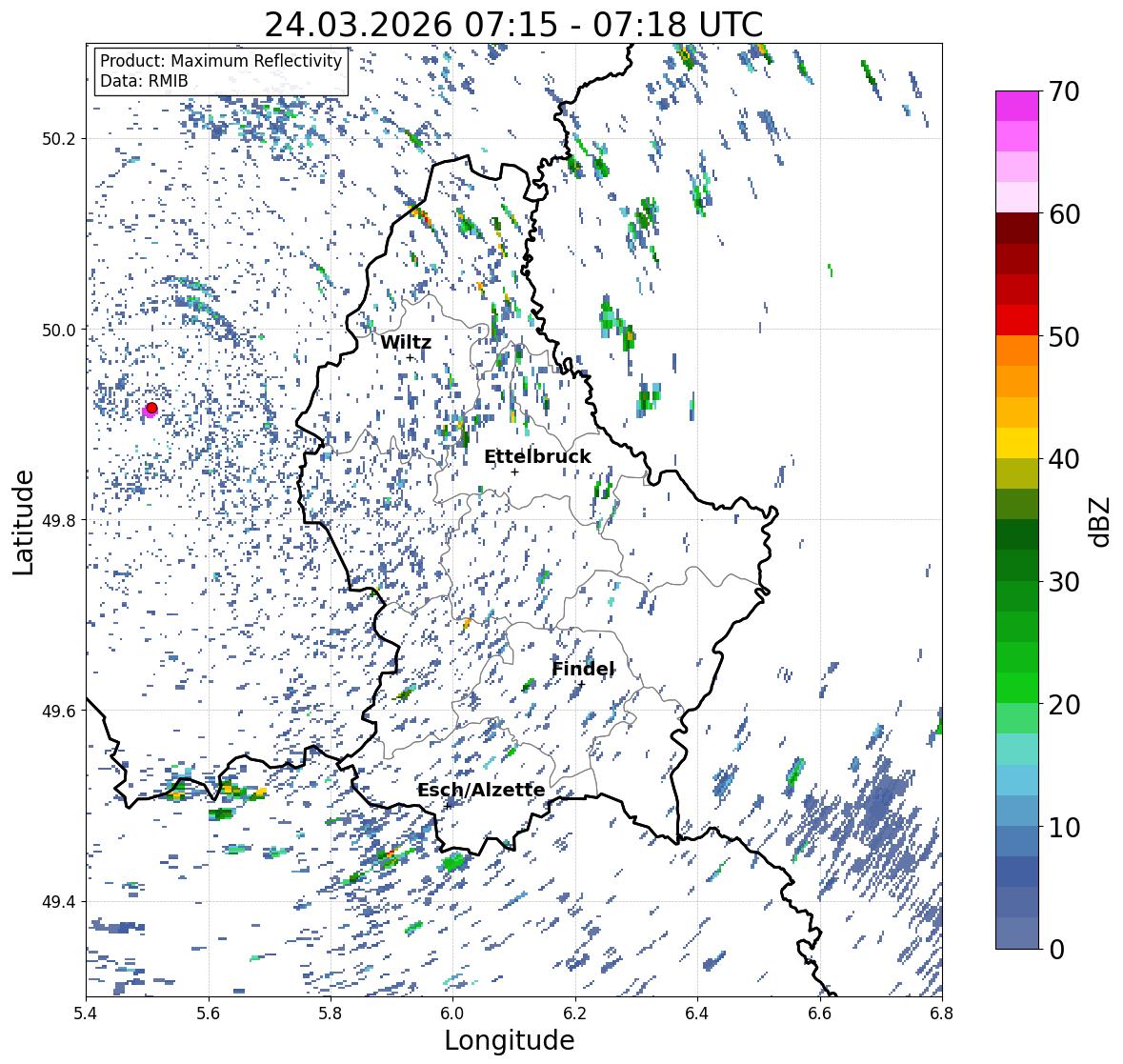This screenshot has height=1064, width=1123.
Task: Click the Wiltz station cross marker
Action: coord(410,357)
